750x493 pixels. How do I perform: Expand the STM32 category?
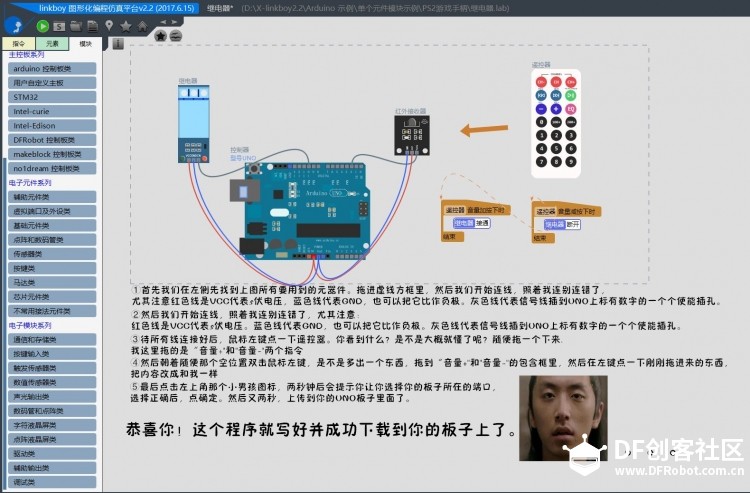(52, 97)
